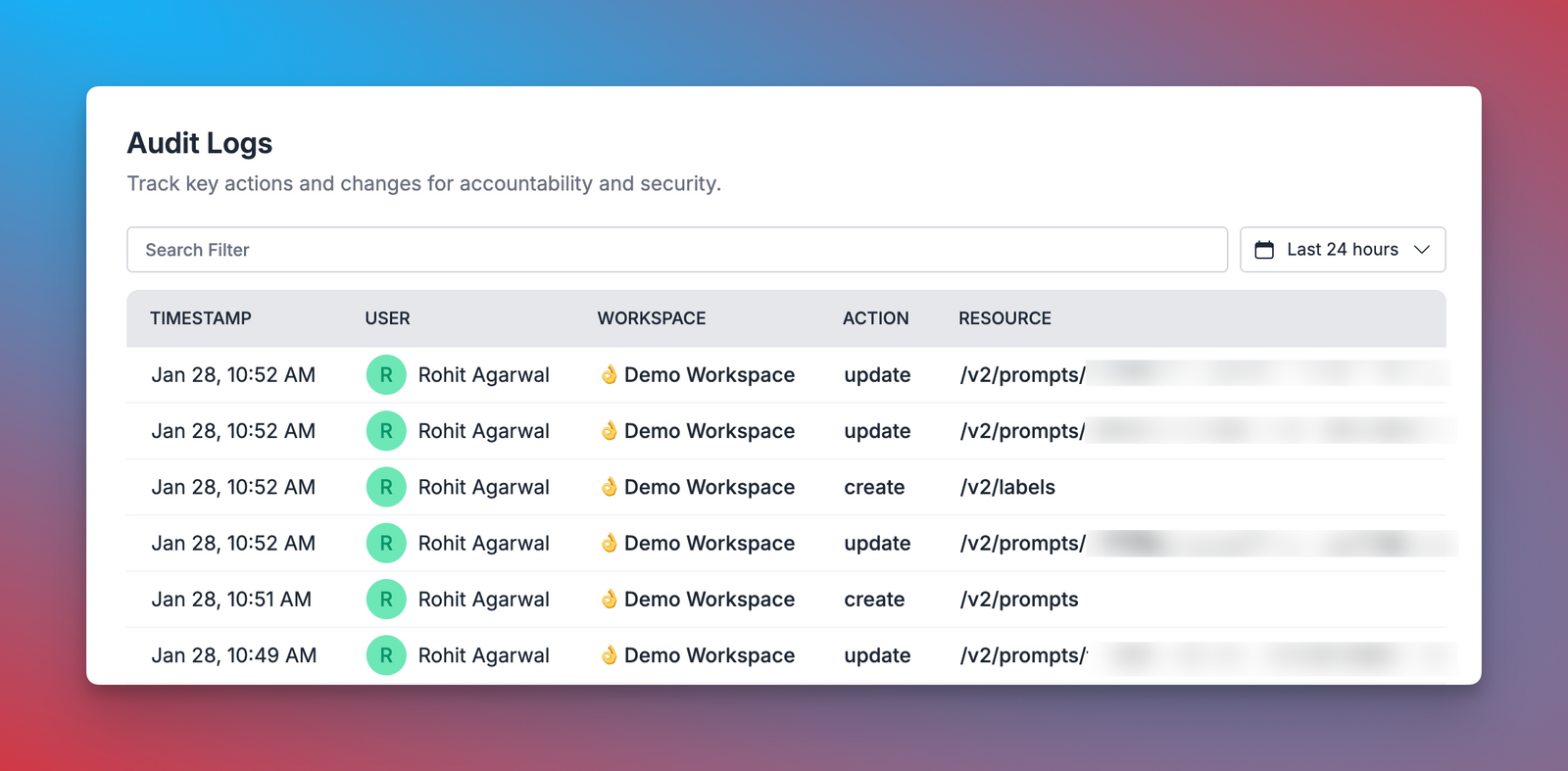1568x771 pixels.
Task: Click the calendar icon in date filter
Action: click(1264, 250)
